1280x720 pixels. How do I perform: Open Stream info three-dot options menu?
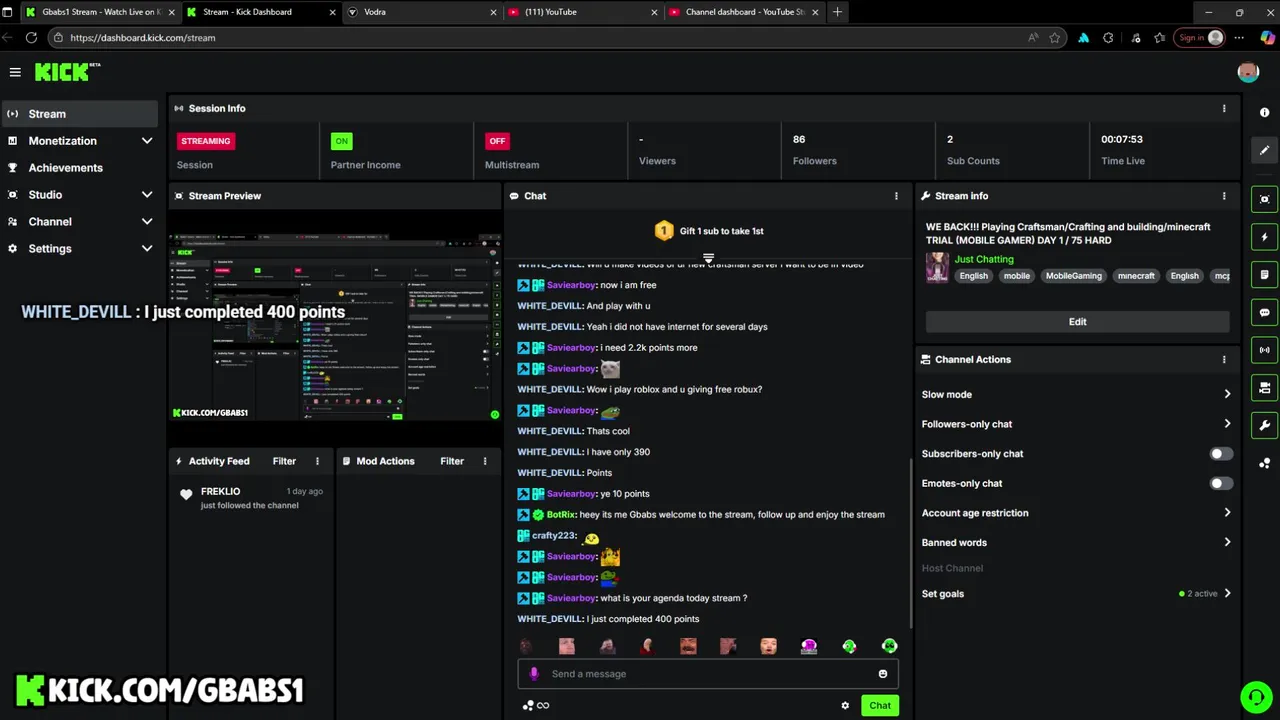(1224, 196)
